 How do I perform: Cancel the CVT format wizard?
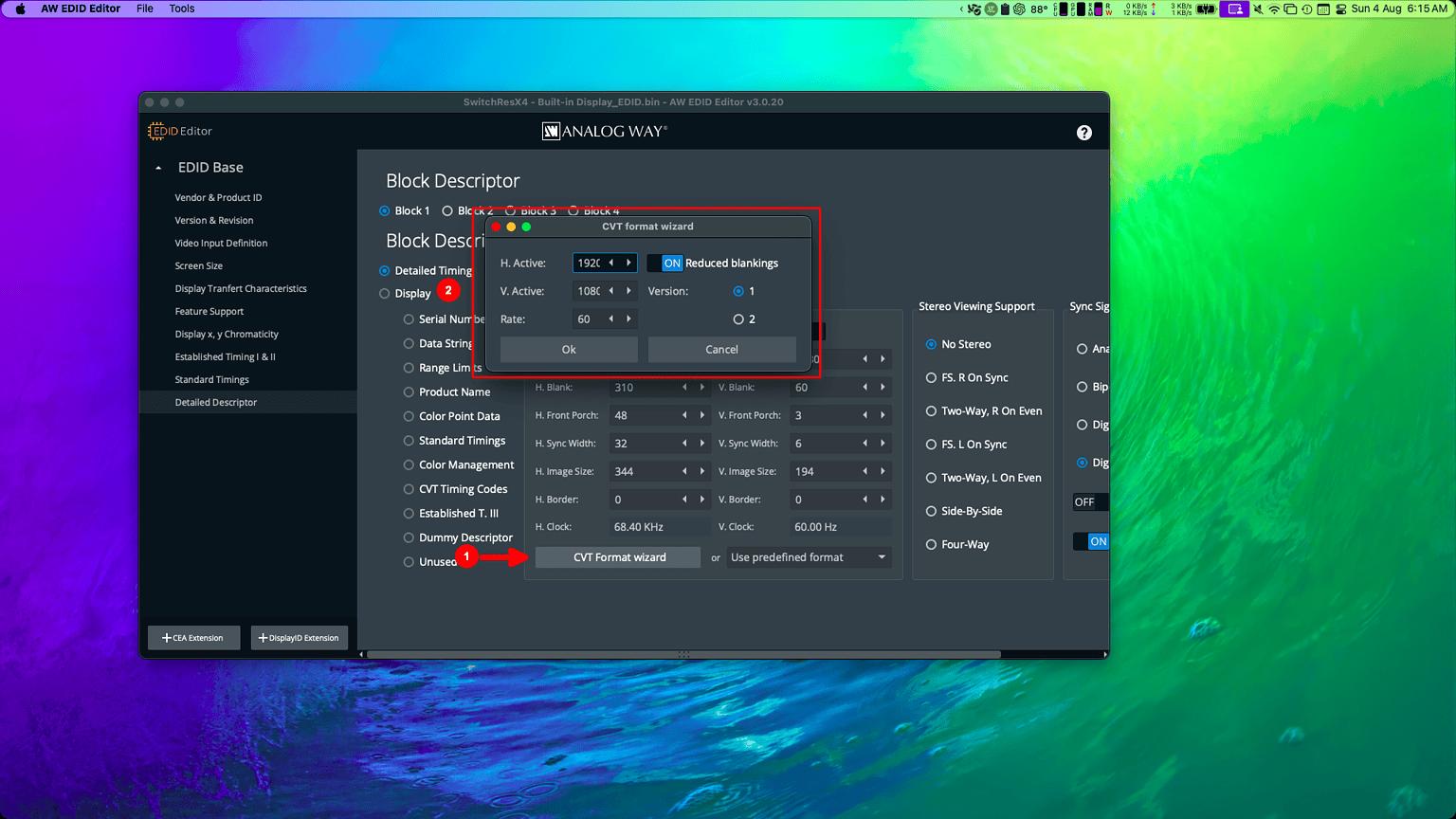721,349
